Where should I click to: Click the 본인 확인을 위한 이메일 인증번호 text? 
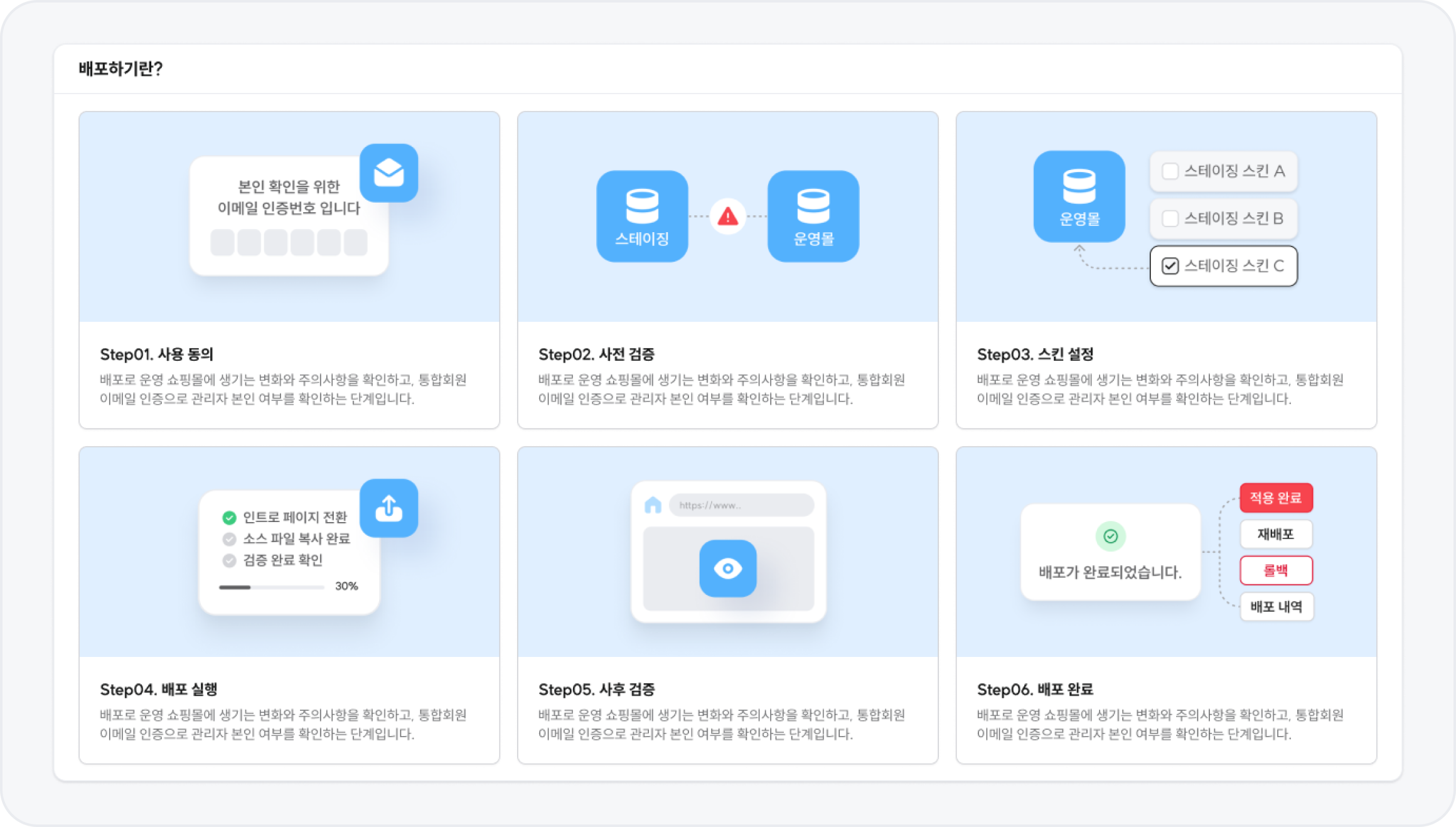(289, 197)
